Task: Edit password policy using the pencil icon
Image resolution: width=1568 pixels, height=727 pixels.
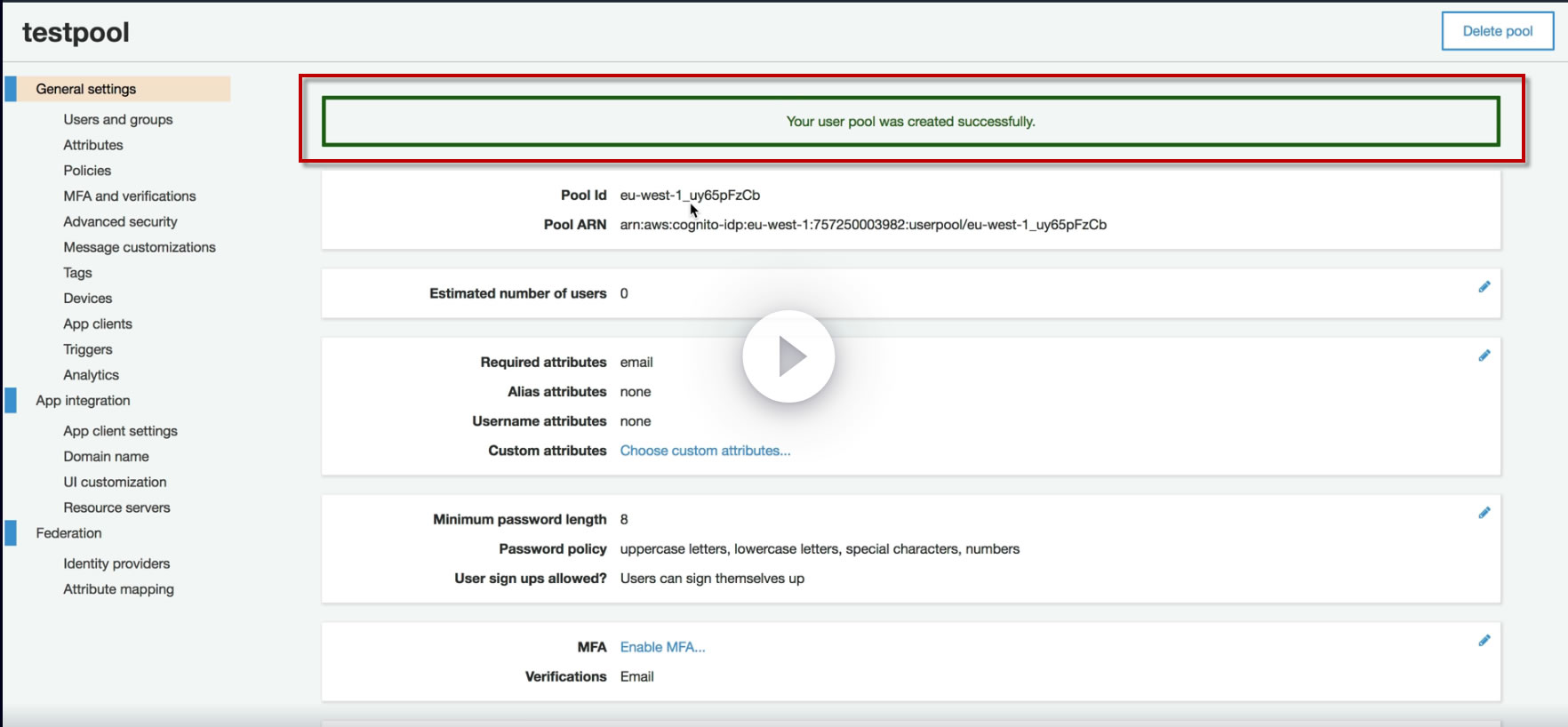Action: click(1484, 513)
